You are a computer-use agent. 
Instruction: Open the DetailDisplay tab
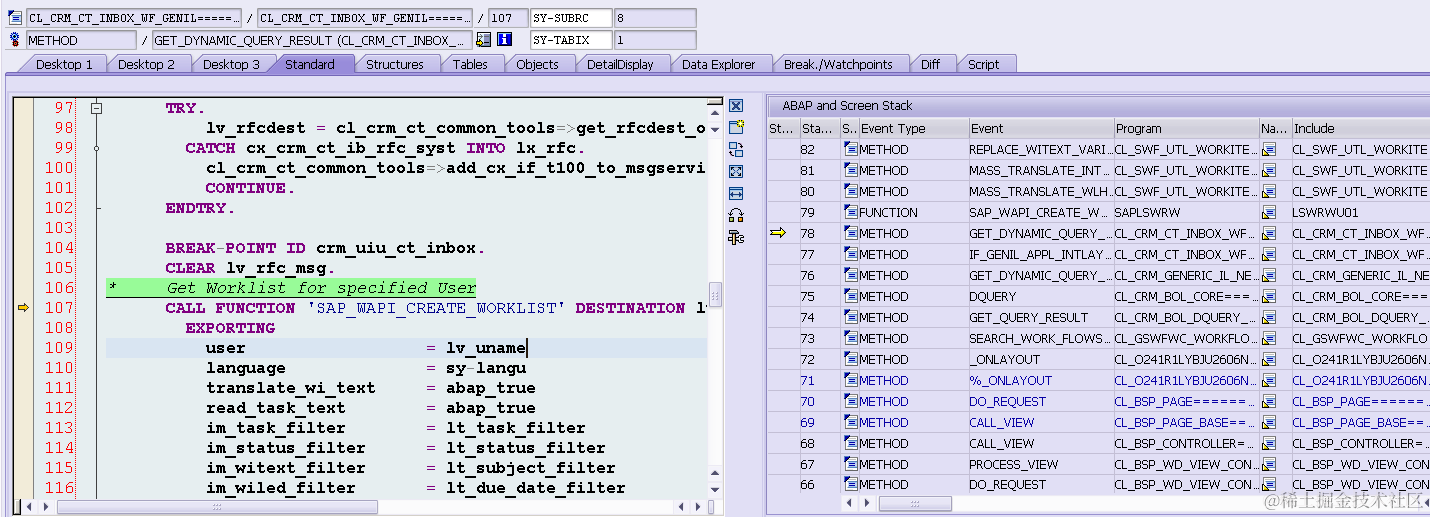[620, 64]
